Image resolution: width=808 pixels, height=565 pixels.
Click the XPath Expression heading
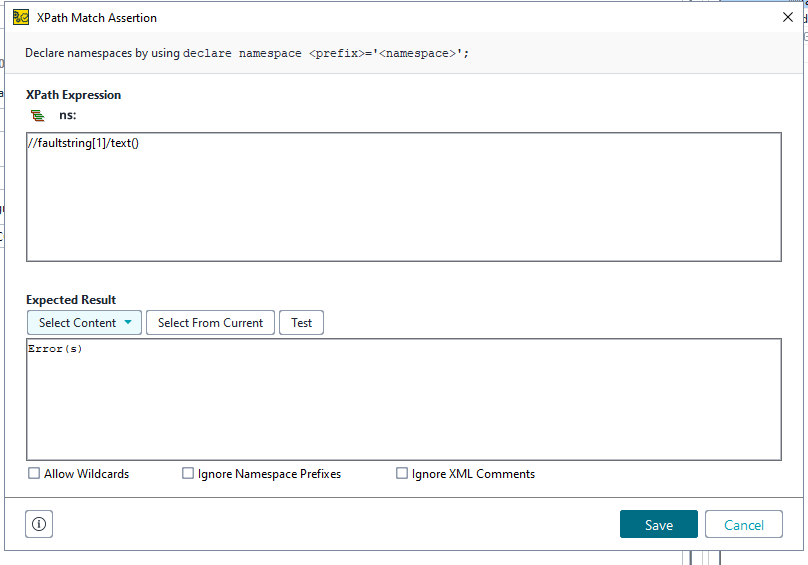click(73, 95)
